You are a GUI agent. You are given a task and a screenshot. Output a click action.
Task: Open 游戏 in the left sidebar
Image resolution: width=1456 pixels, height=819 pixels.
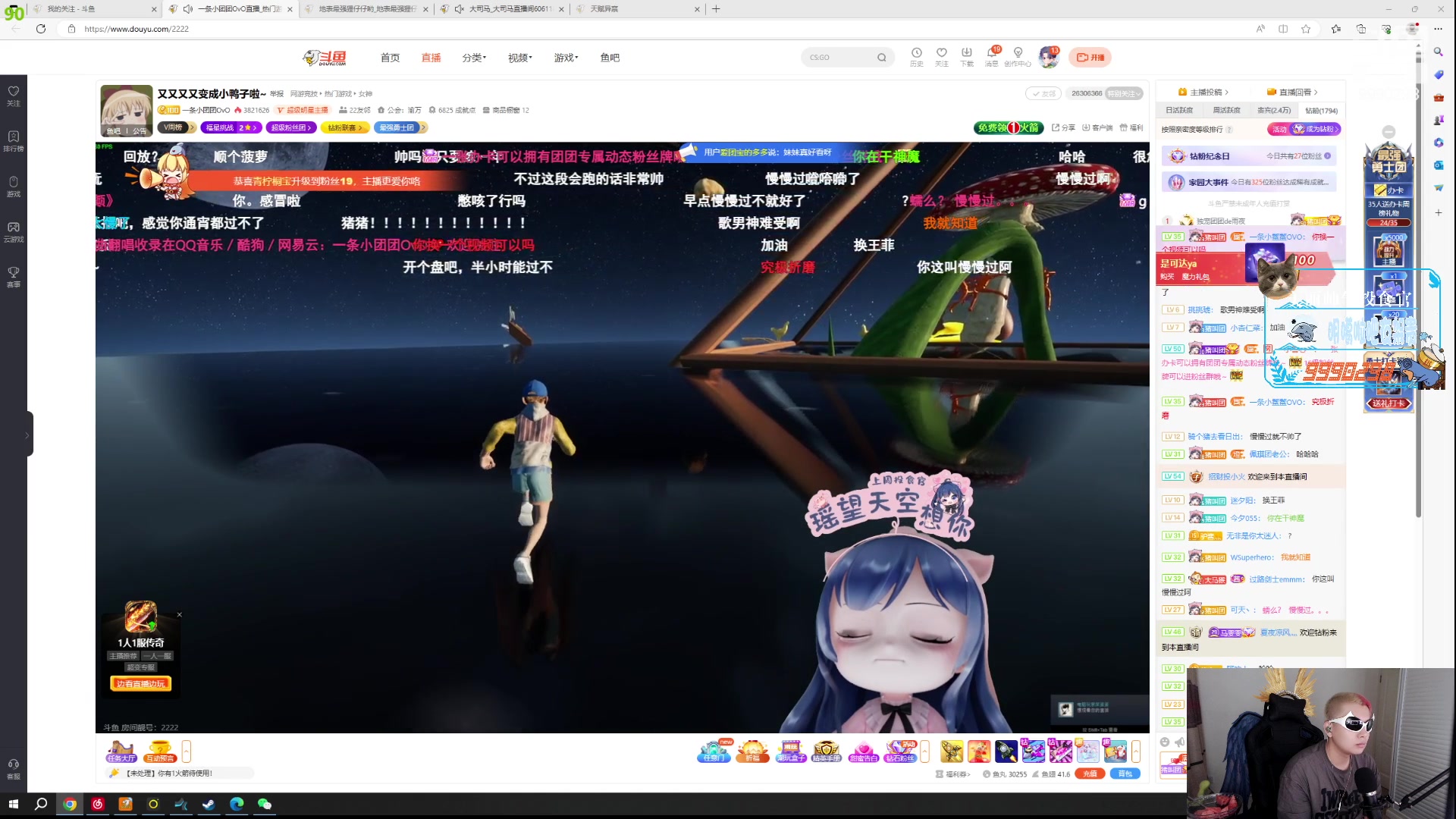point(14,187)
